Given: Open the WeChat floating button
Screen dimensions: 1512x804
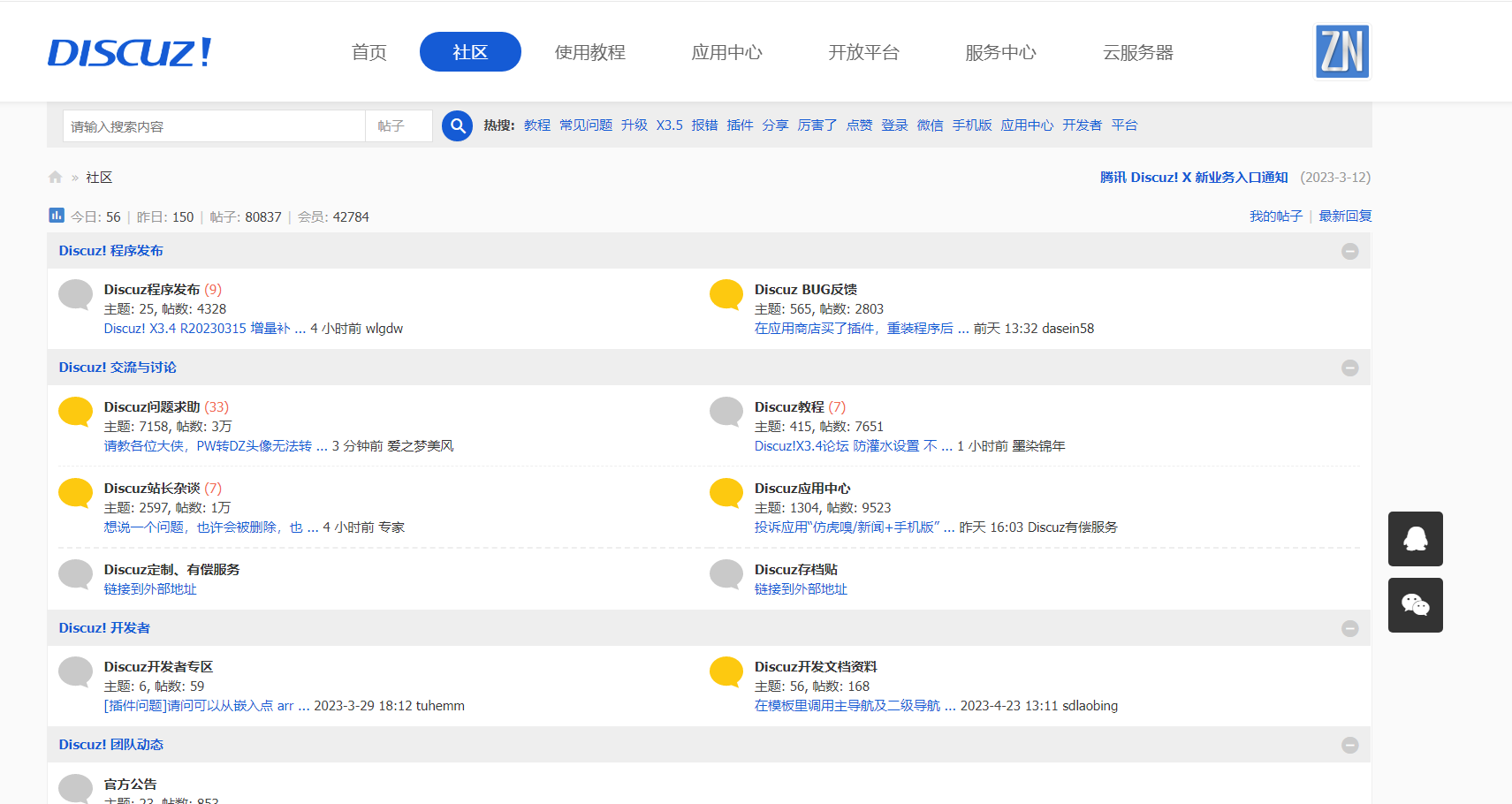Looking at the screenshot, I should (x=1415, y=605).
